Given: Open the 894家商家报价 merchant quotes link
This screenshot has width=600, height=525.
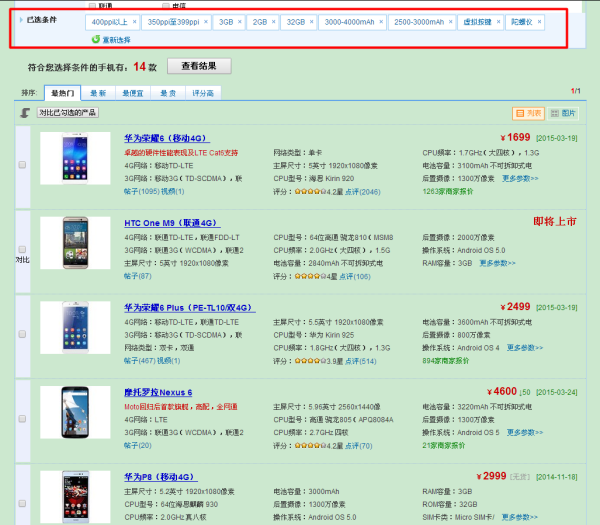Looking at the screenshot, I should (445, 360).
